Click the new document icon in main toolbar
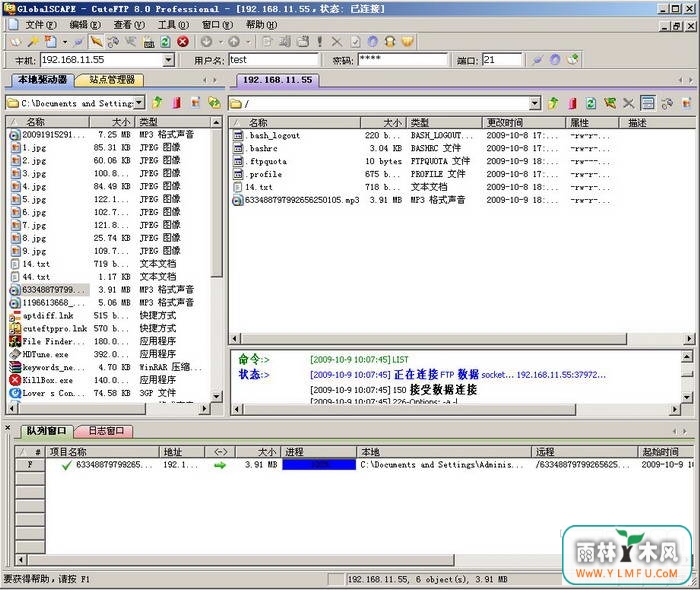 50,42
